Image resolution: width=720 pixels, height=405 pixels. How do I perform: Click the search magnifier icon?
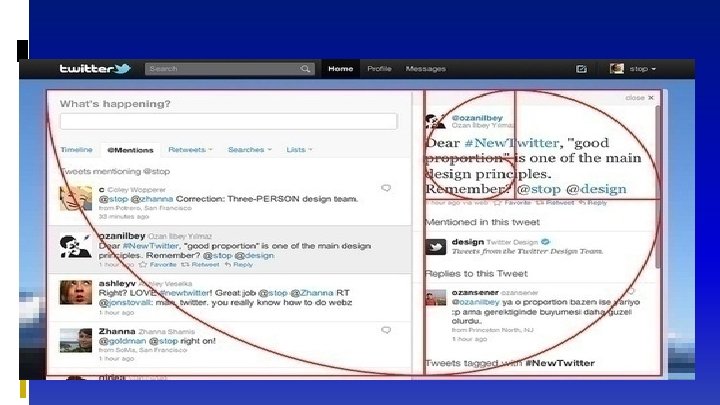pyautogui.click(x=305, y=69)
